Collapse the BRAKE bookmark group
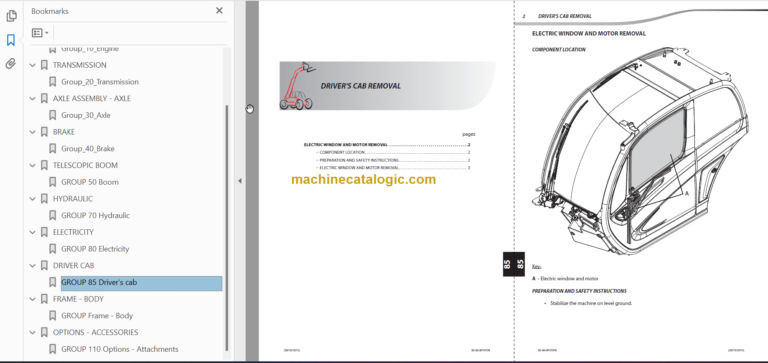Viewport: 768px width, 363px height. pos(33,132)
